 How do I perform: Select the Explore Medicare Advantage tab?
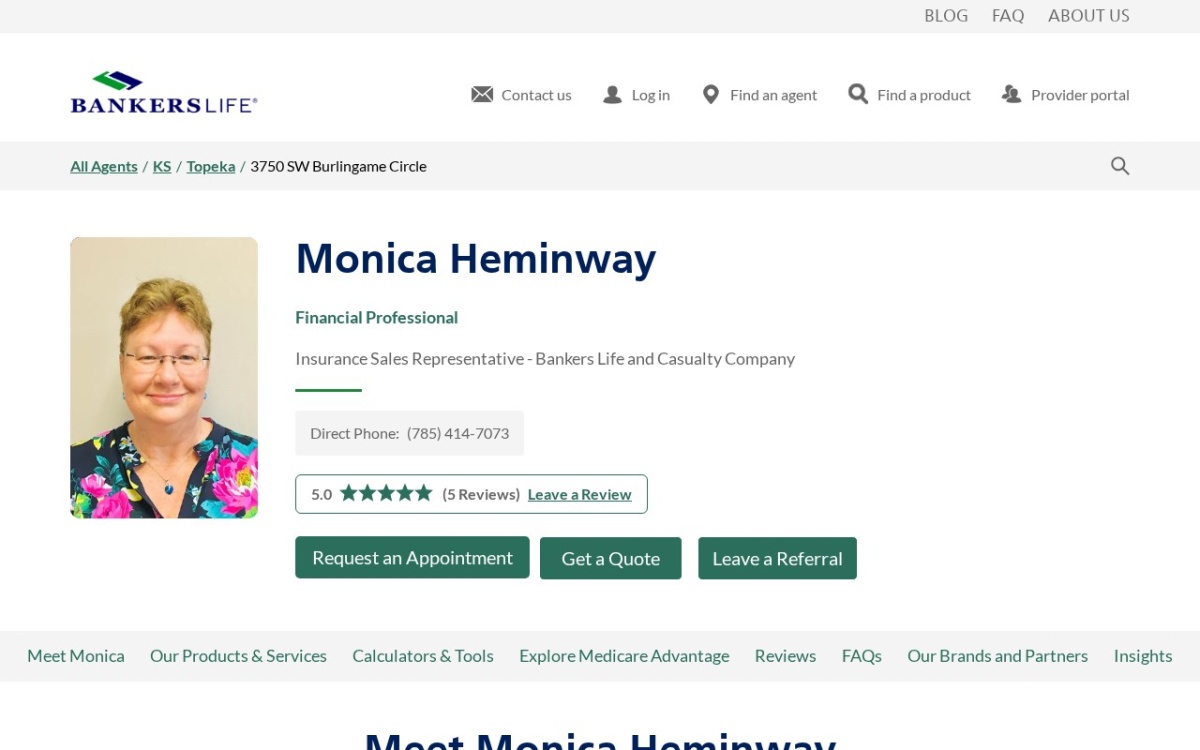coord(624,656)
